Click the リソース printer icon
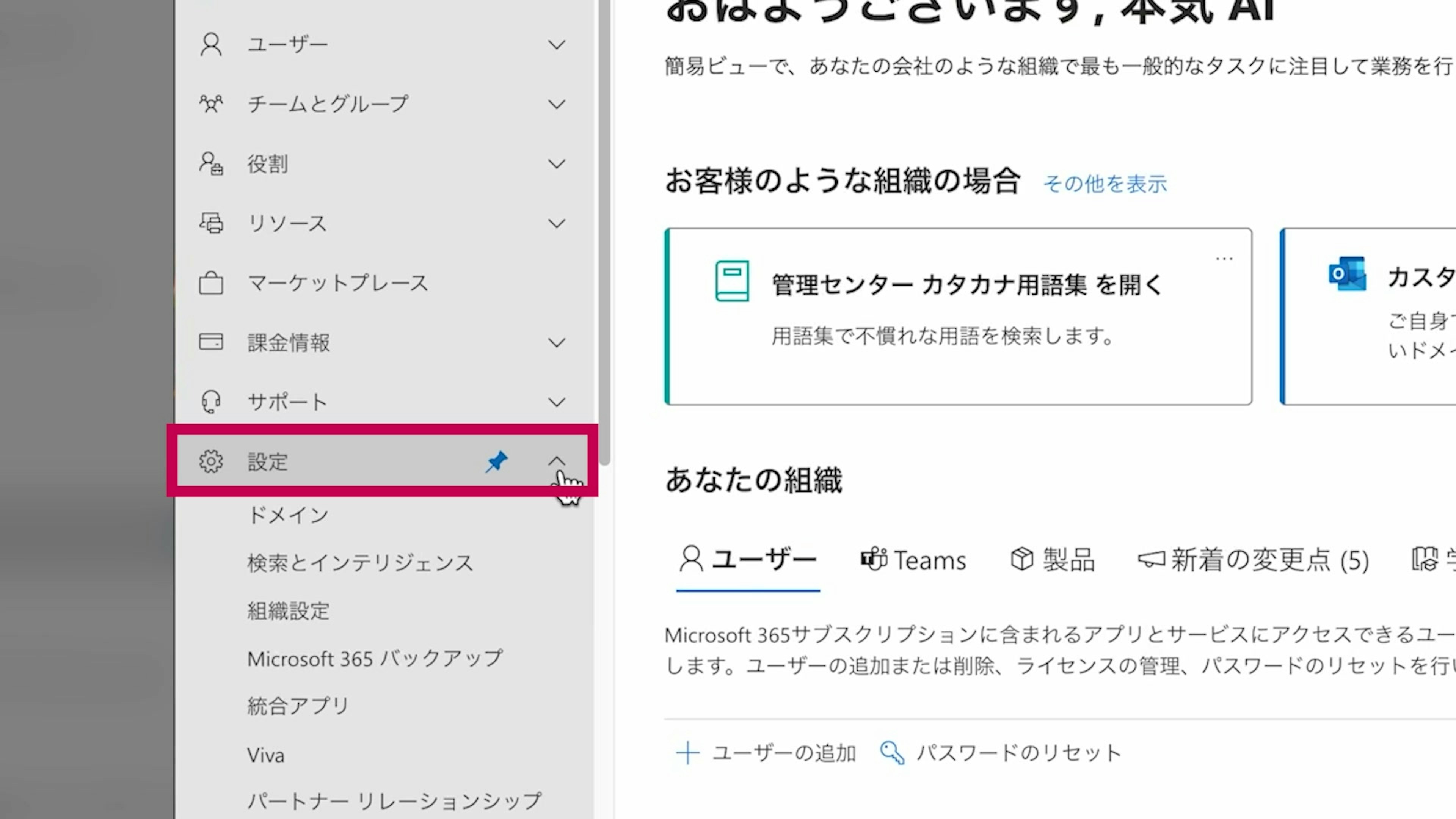Image resolution: width=1456 pixels, height=819 pixels. tap(211, 223)
